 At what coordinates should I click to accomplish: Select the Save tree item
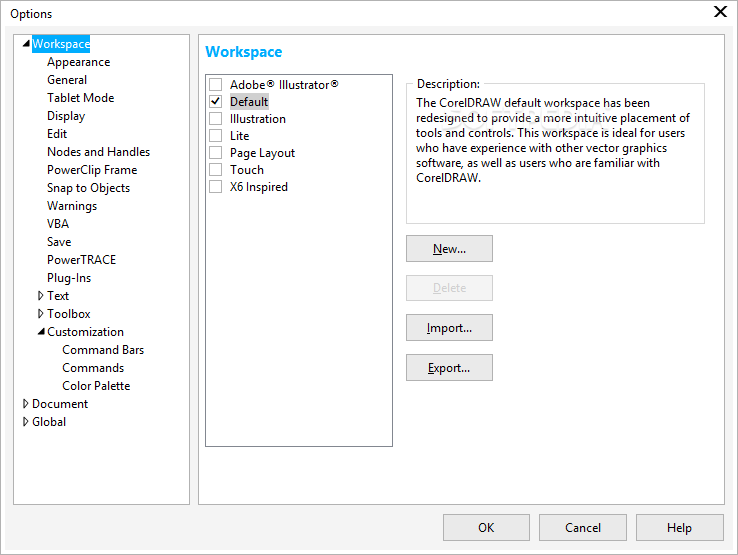[x=59, y=242]
